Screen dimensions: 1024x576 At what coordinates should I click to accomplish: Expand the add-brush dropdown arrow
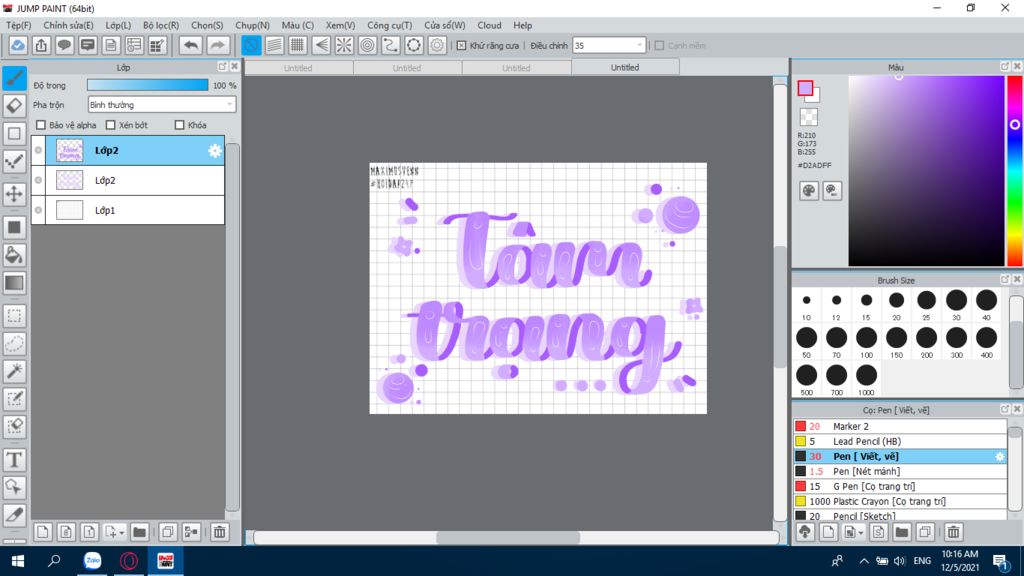point(861,533)
